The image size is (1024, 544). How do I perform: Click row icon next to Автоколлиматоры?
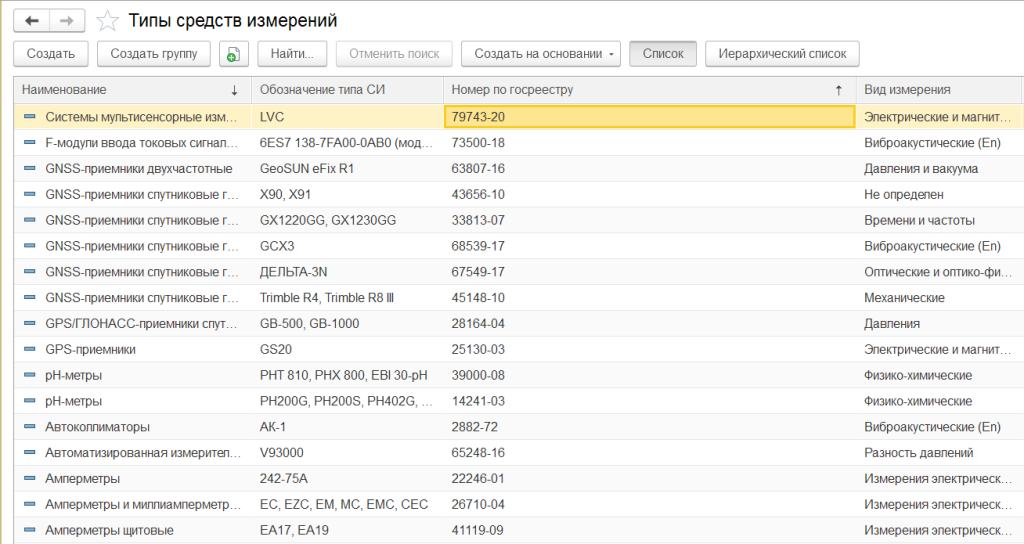click(x=29, y=427)
